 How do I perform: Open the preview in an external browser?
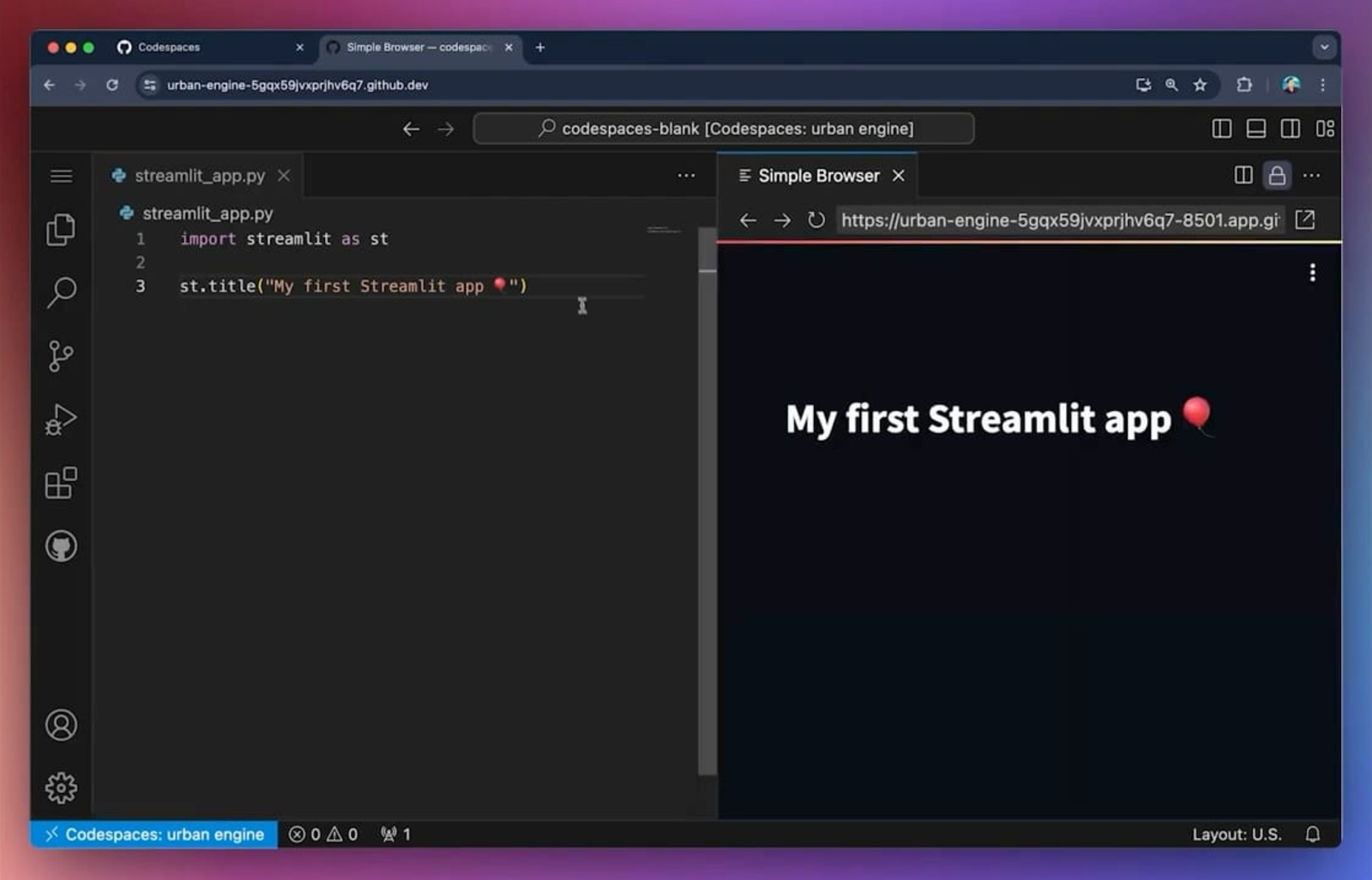coord(1304,220)
